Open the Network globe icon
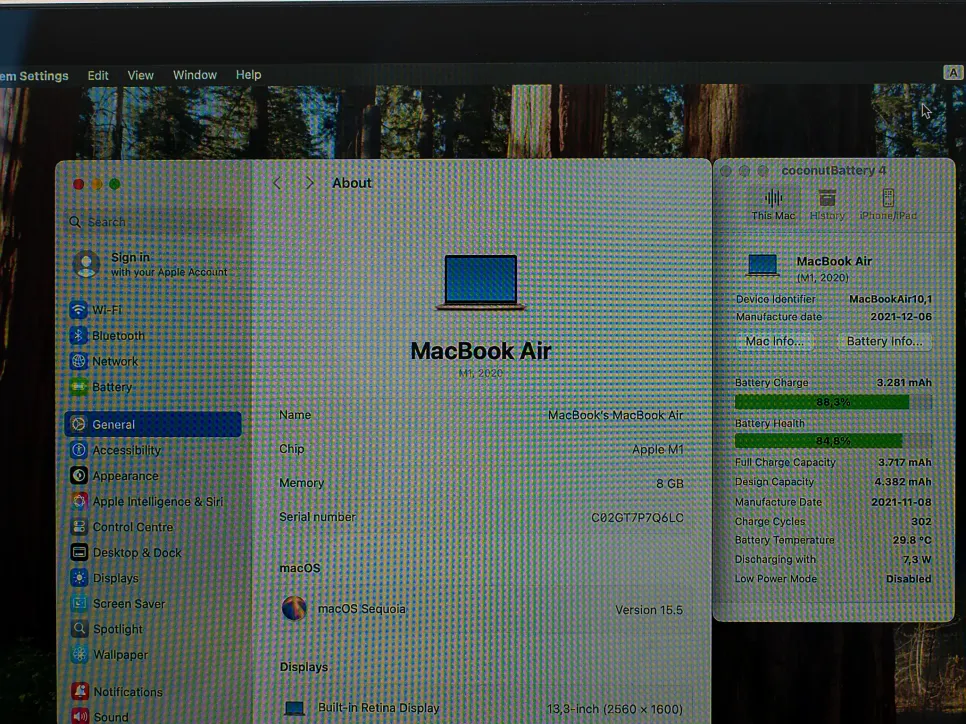The image size is (966, 724). [x=78, y=361]
